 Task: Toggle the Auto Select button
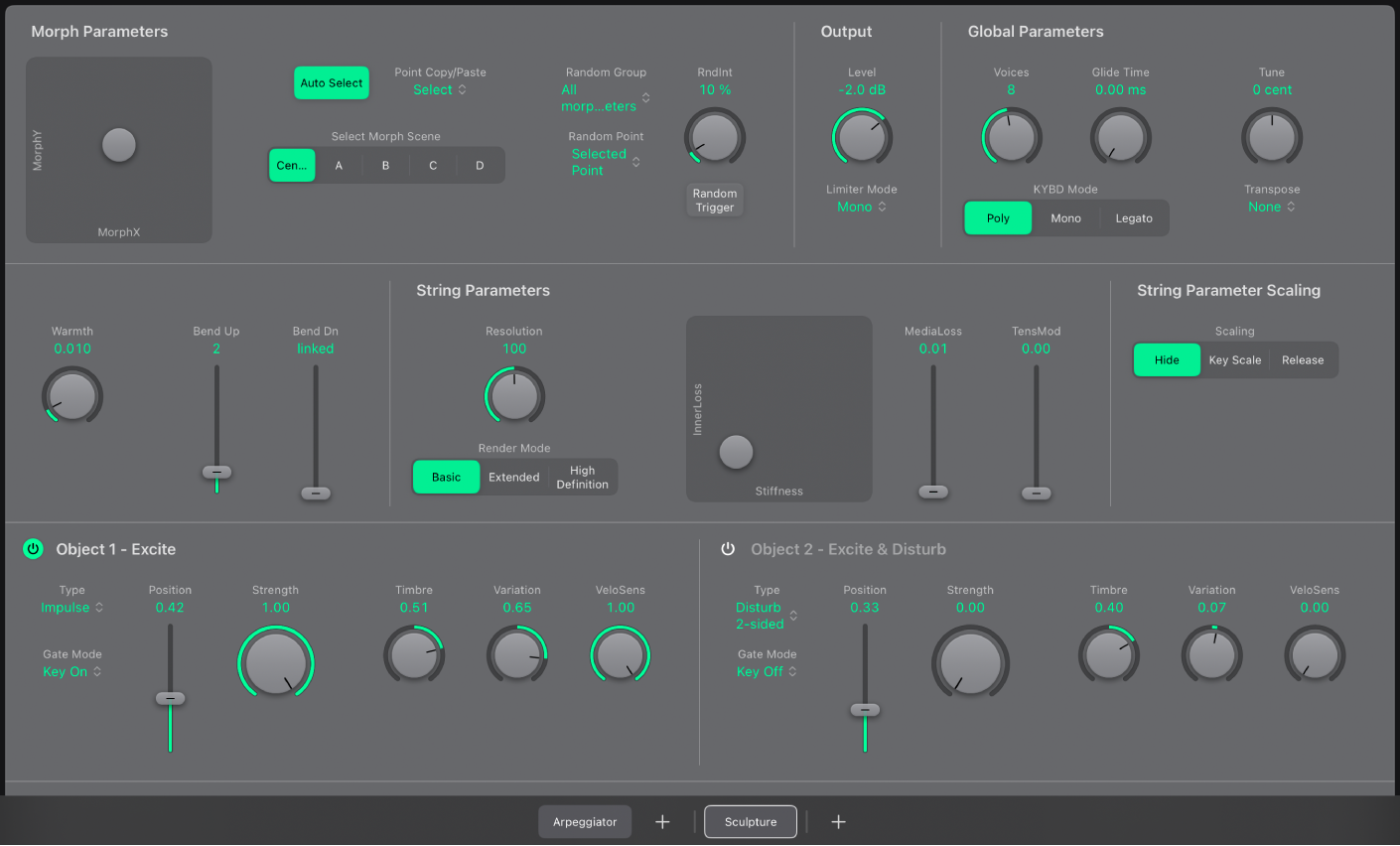tap(332, 83)
